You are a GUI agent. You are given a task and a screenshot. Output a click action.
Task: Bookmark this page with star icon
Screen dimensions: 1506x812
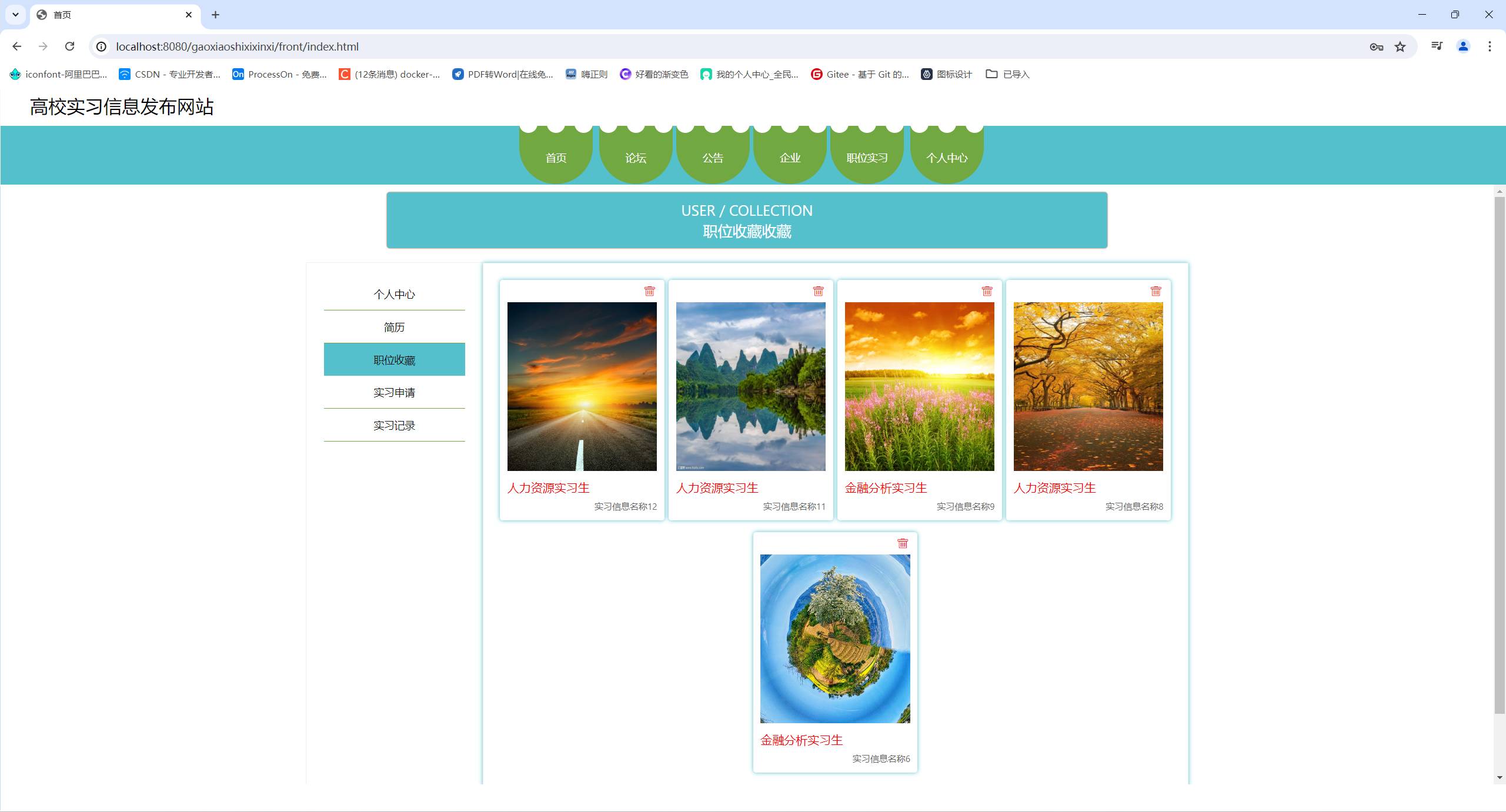pyautogui.click(x=1400, y=46)
